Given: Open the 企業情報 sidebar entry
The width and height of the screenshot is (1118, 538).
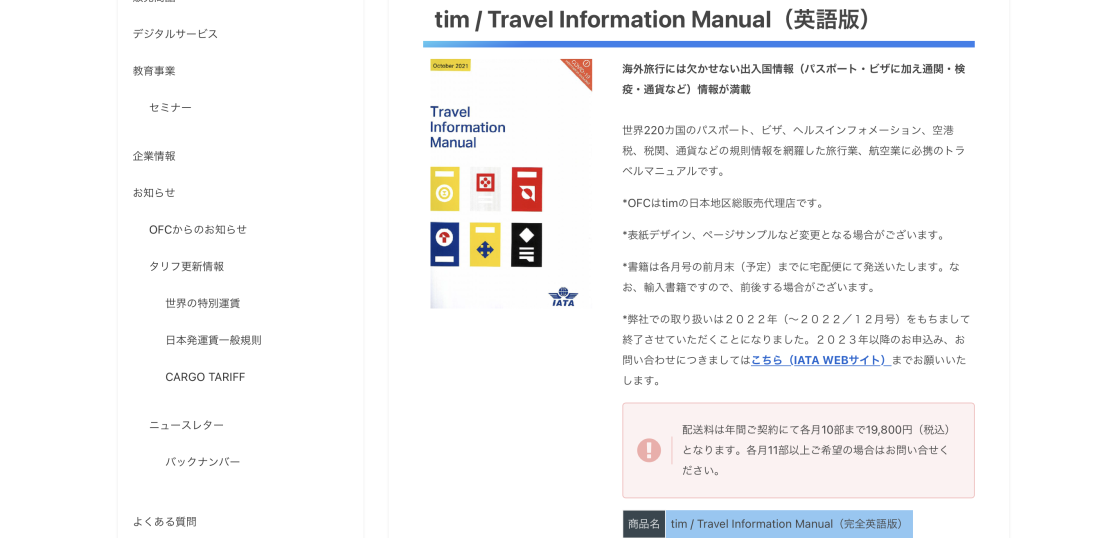Looking at the screenshot, I should 154,156.
